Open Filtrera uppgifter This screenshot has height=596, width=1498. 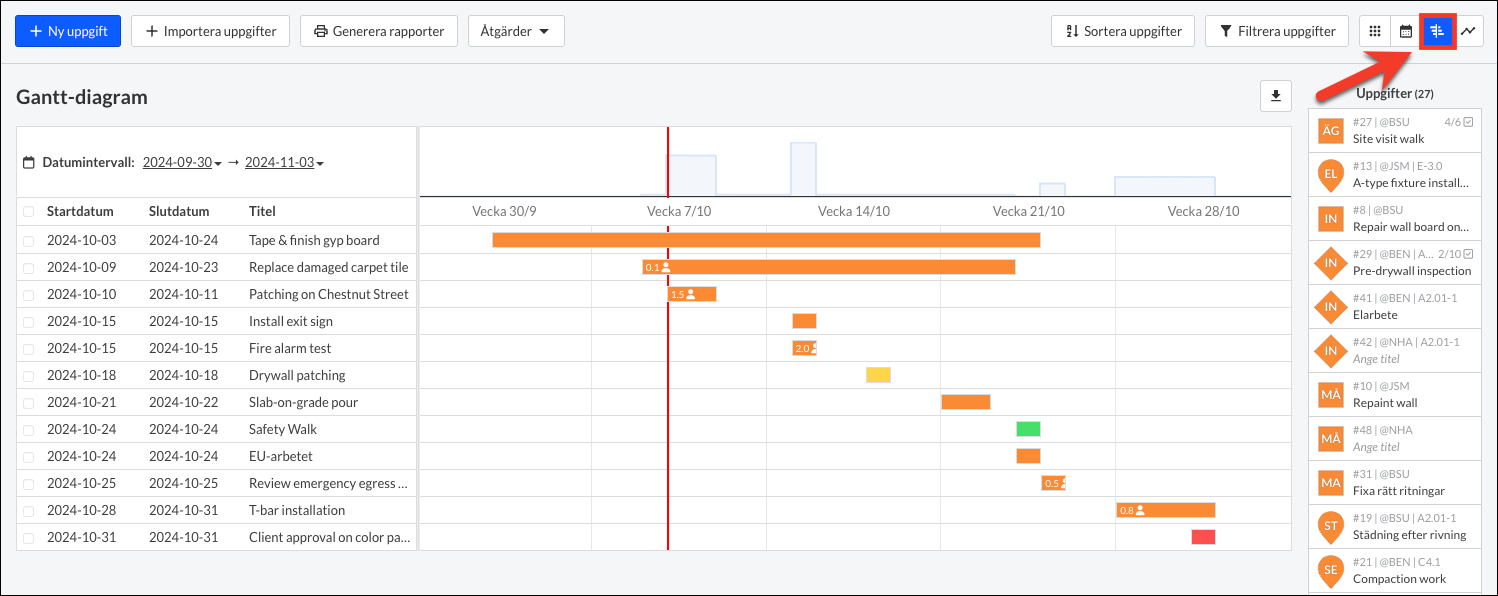(1277, 31)
